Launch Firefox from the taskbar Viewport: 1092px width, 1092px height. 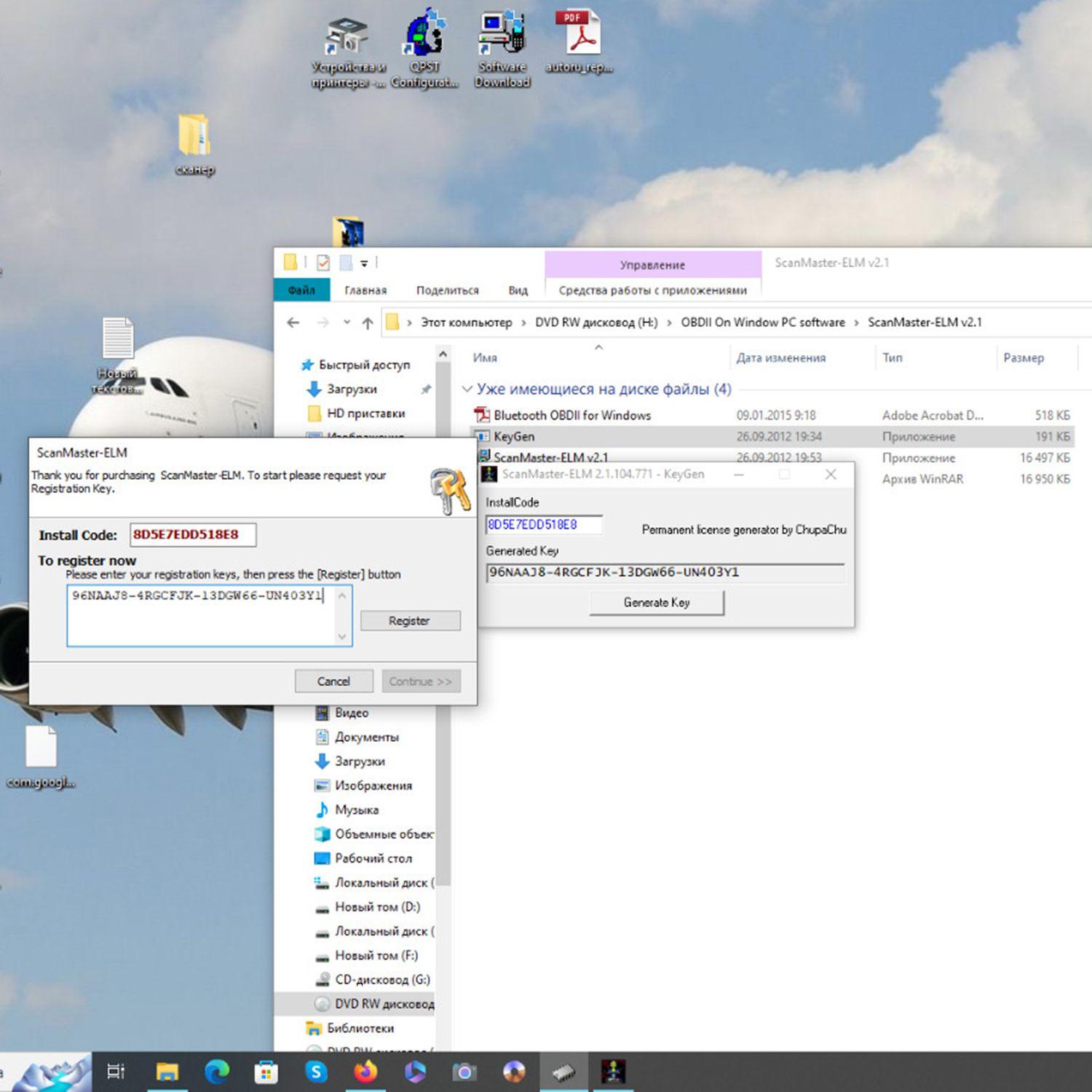tap(365, 1072)
